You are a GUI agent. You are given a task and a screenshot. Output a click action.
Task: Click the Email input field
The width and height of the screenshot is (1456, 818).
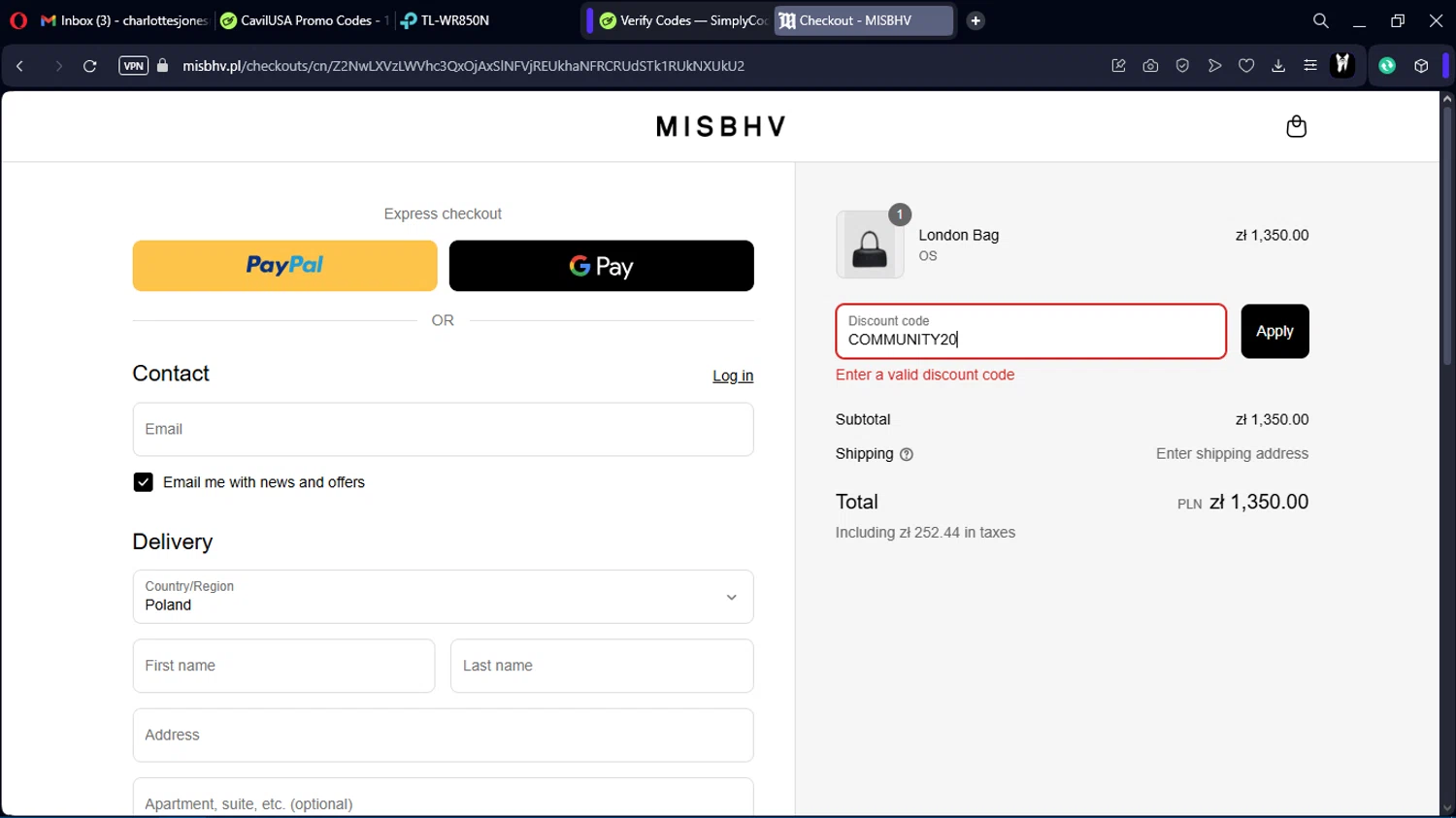click(x=443, y=429)
